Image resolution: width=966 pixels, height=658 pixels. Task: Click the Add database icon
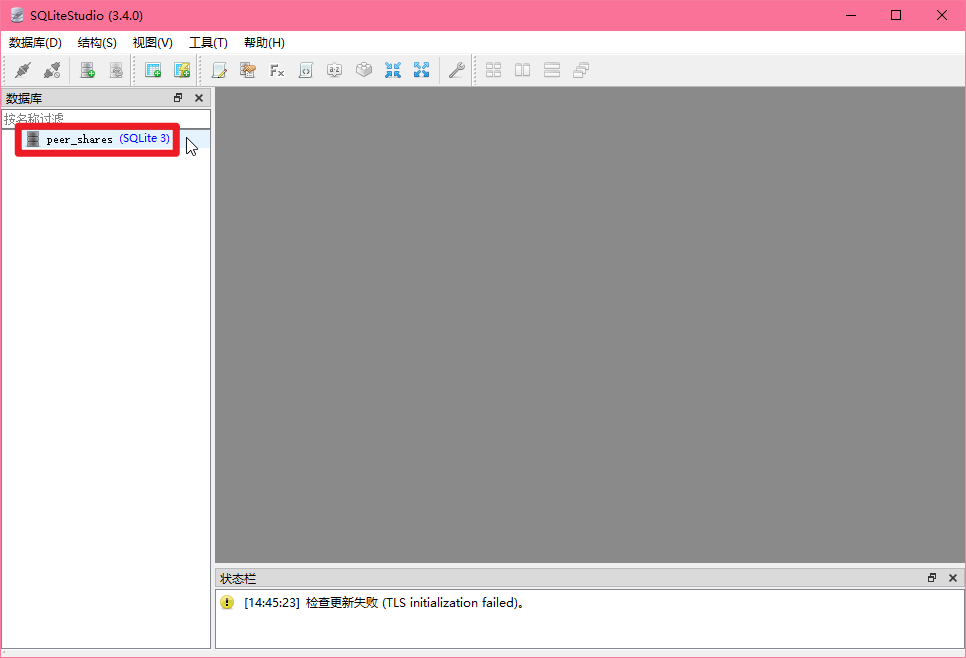pos(87,70)
